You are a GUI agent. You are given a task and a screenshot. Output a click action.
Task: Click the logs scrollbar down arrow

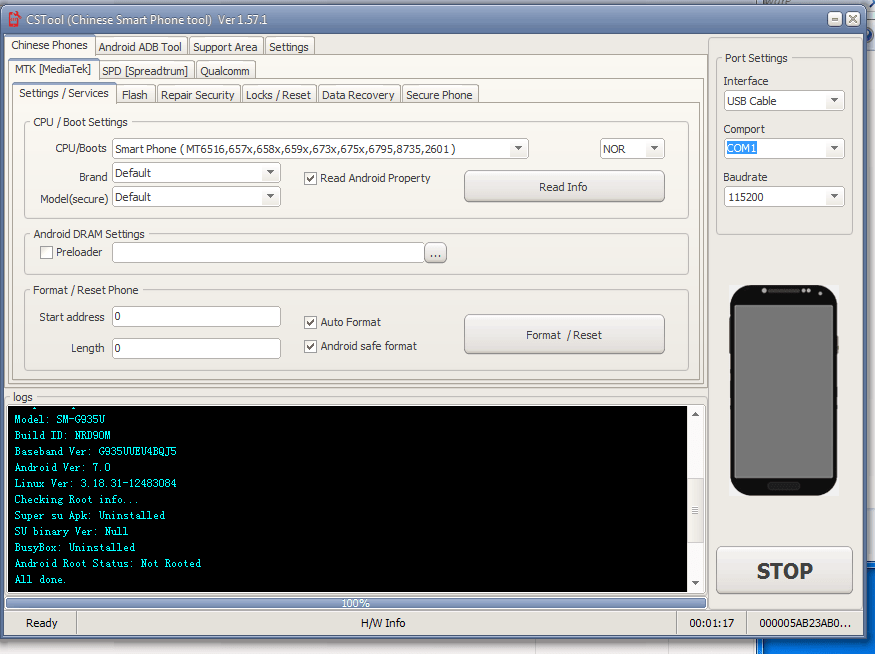pyautogui.click(x=695, y=583)
